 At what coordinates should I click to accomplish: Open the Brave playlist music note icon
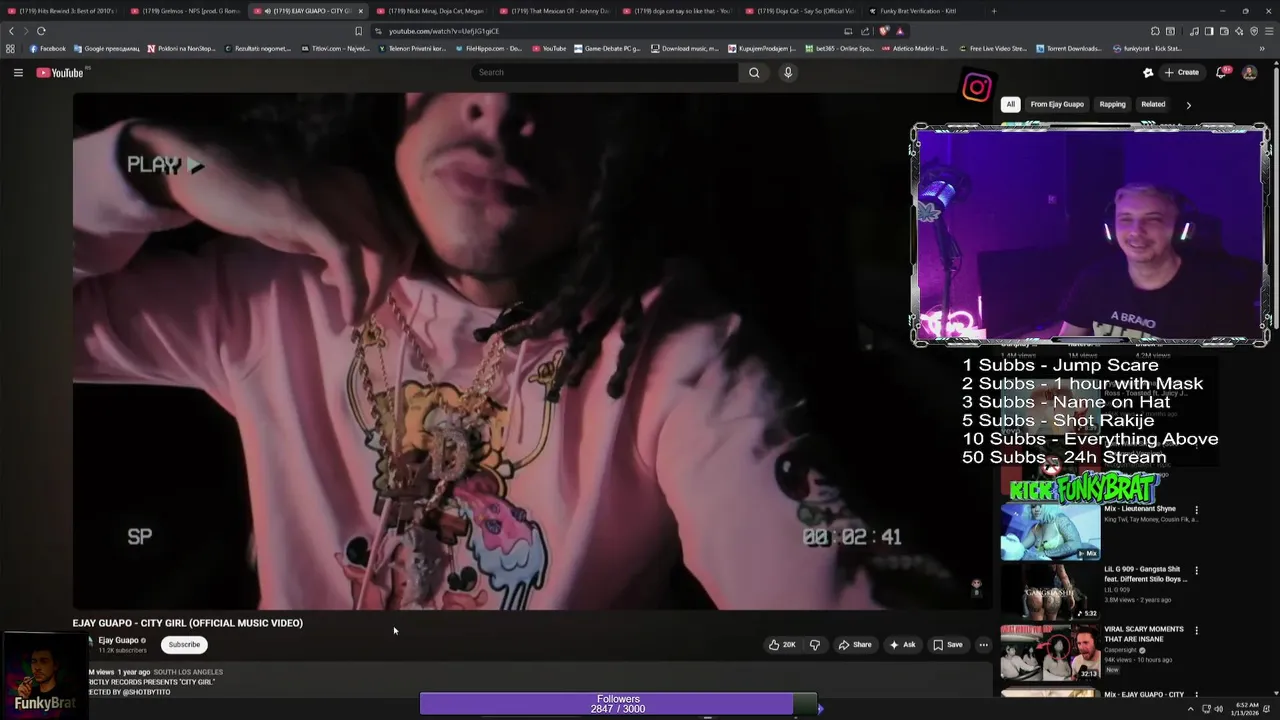(x=1194, y=31)
